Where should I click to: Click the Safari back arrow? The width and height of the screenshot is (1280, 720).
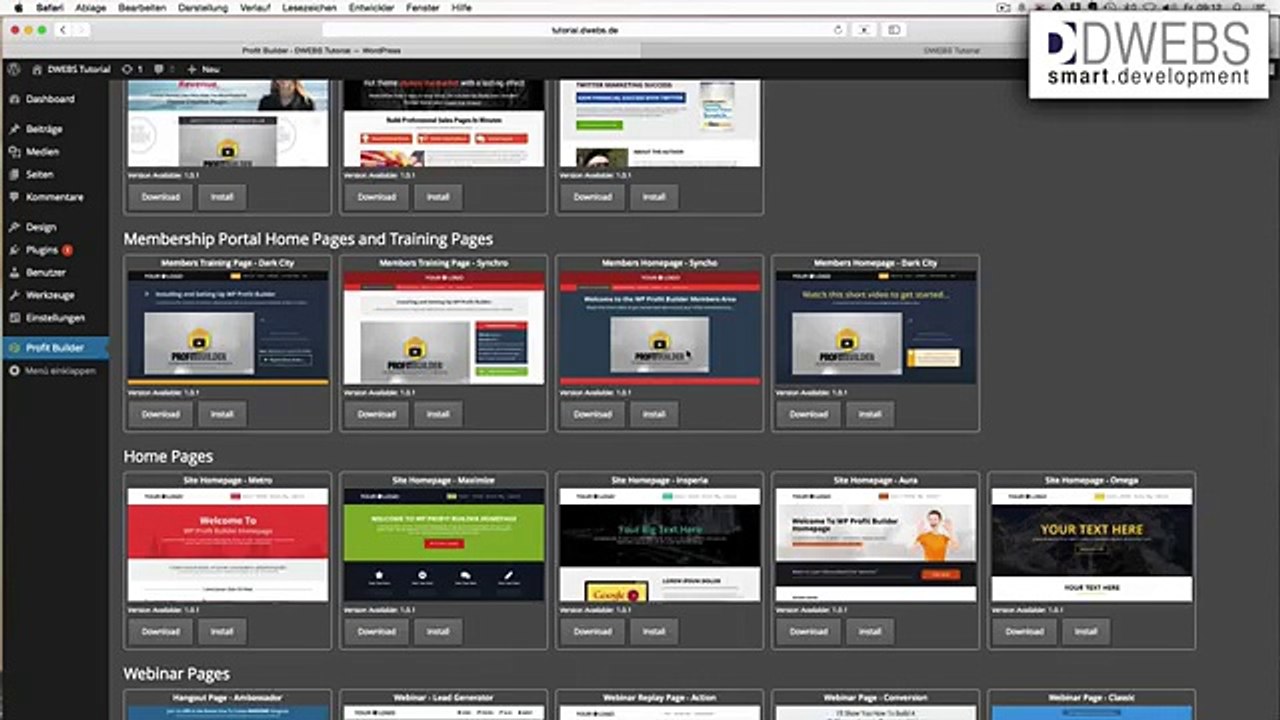(x=63, y=30)
